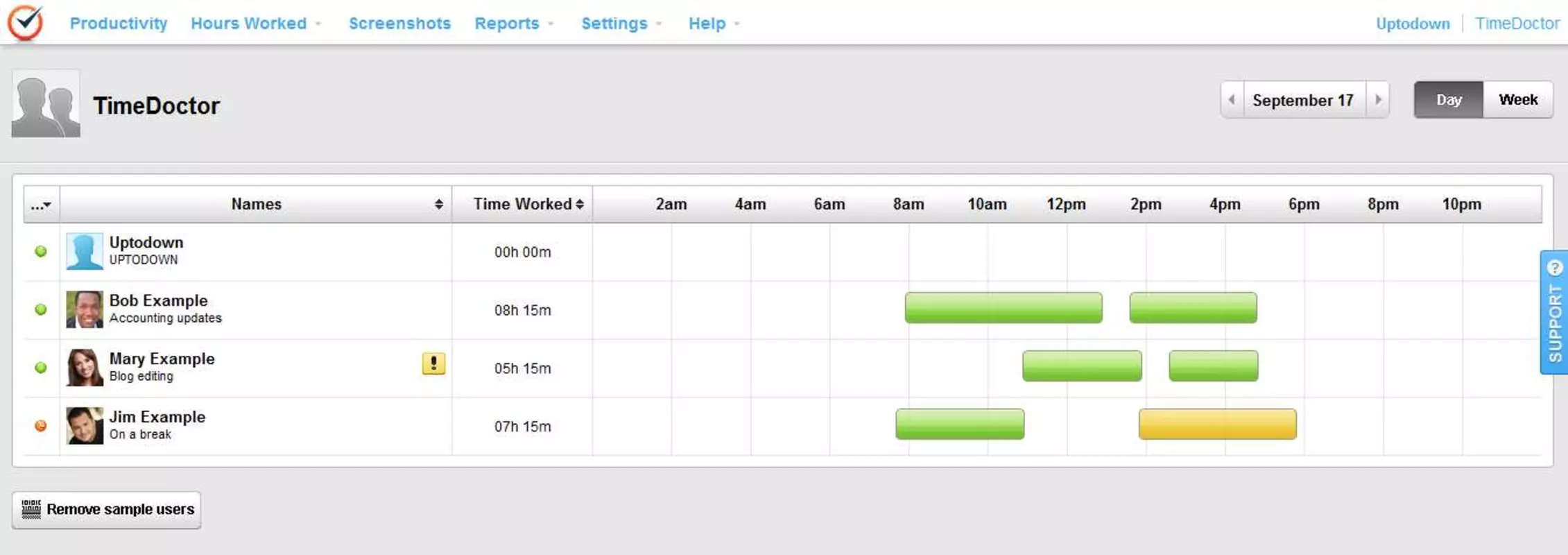Click the green status dot for Uptodown
The image size is (1568, 555).
[x=41, y=251]
